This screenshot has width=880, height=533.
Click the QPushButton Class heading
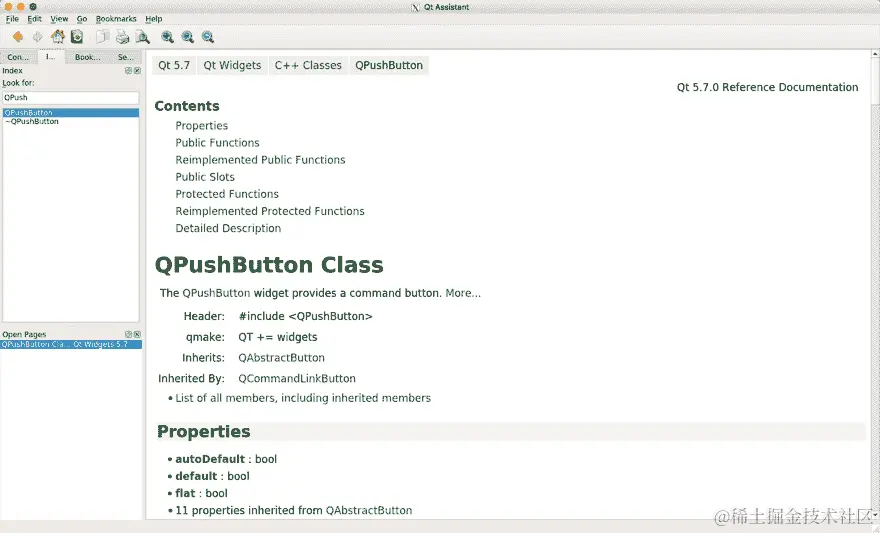click(269, 265)
